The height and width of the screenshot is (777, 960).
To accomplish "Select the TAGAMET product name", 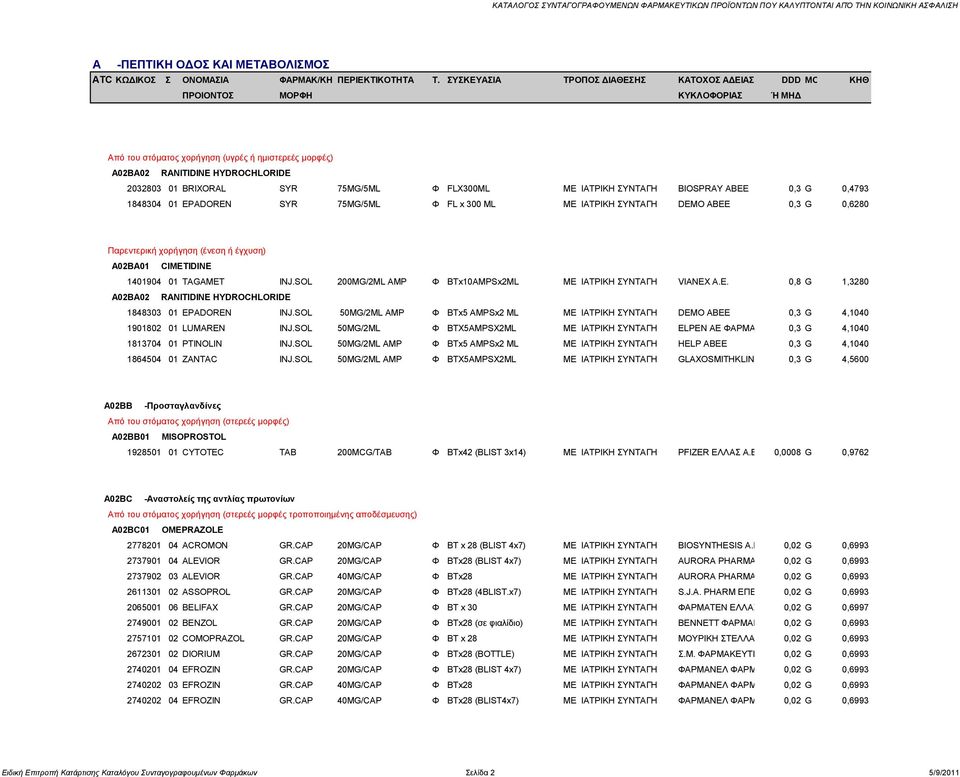I will [203, 282].
